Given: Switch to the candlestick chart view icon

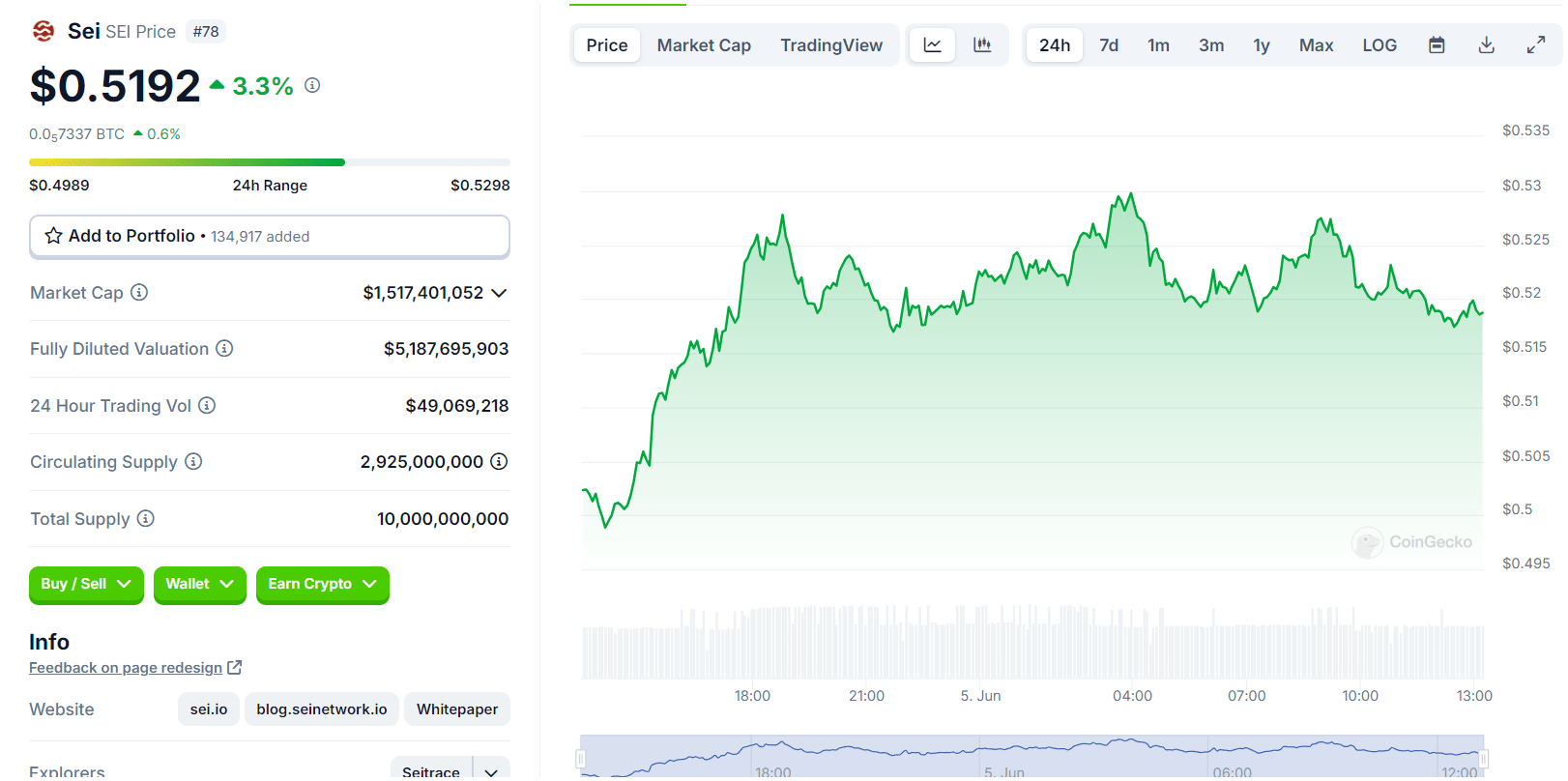Looking at the screenshot, I should pos(982,44).
